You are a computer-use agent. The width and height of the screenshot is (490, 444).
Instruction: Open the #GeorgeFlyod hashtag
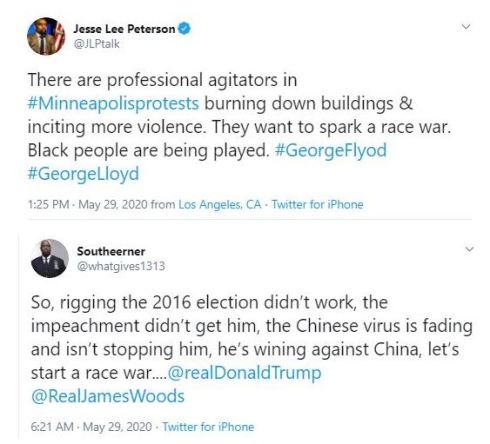331,150
